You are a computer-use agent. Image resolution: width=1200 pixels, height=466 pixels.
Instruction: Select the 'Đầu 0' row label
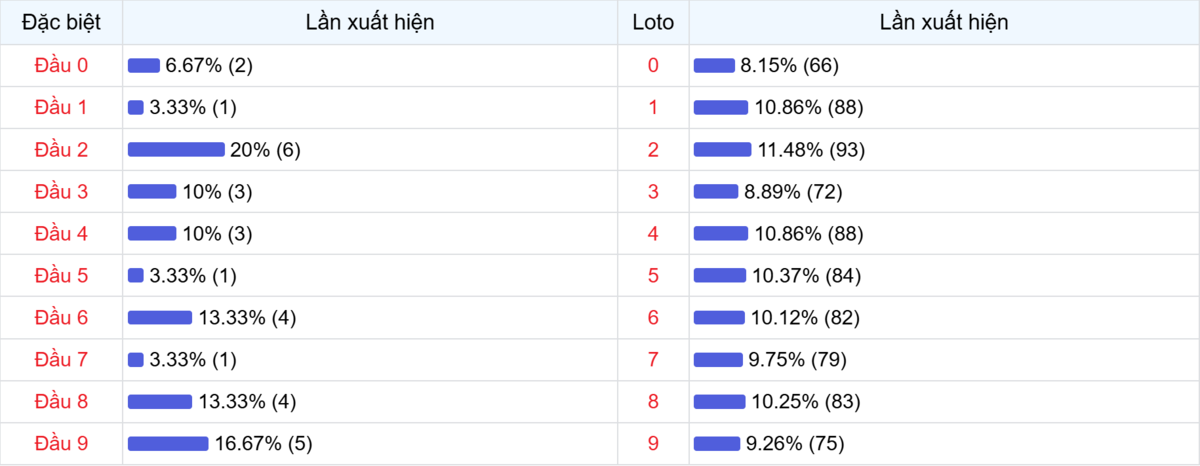(61, 66)
